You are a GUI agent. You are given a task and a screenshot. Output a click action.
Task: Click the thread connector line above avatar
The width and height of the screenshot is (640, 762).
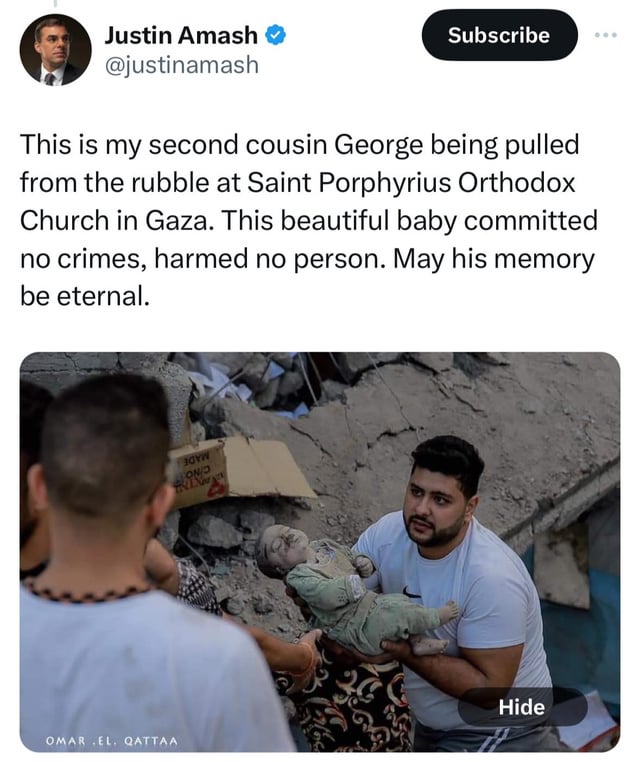click(x=55, y=4)
